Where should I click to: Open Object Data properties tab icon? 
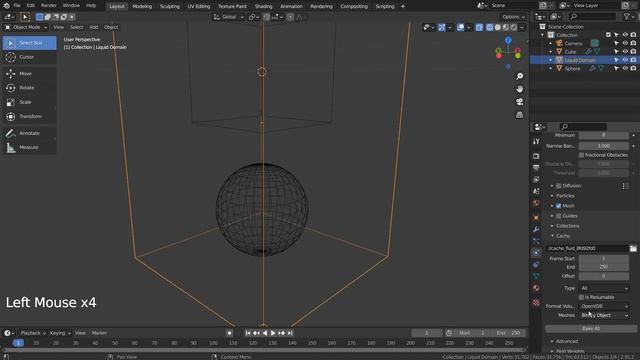pos(536,276)
